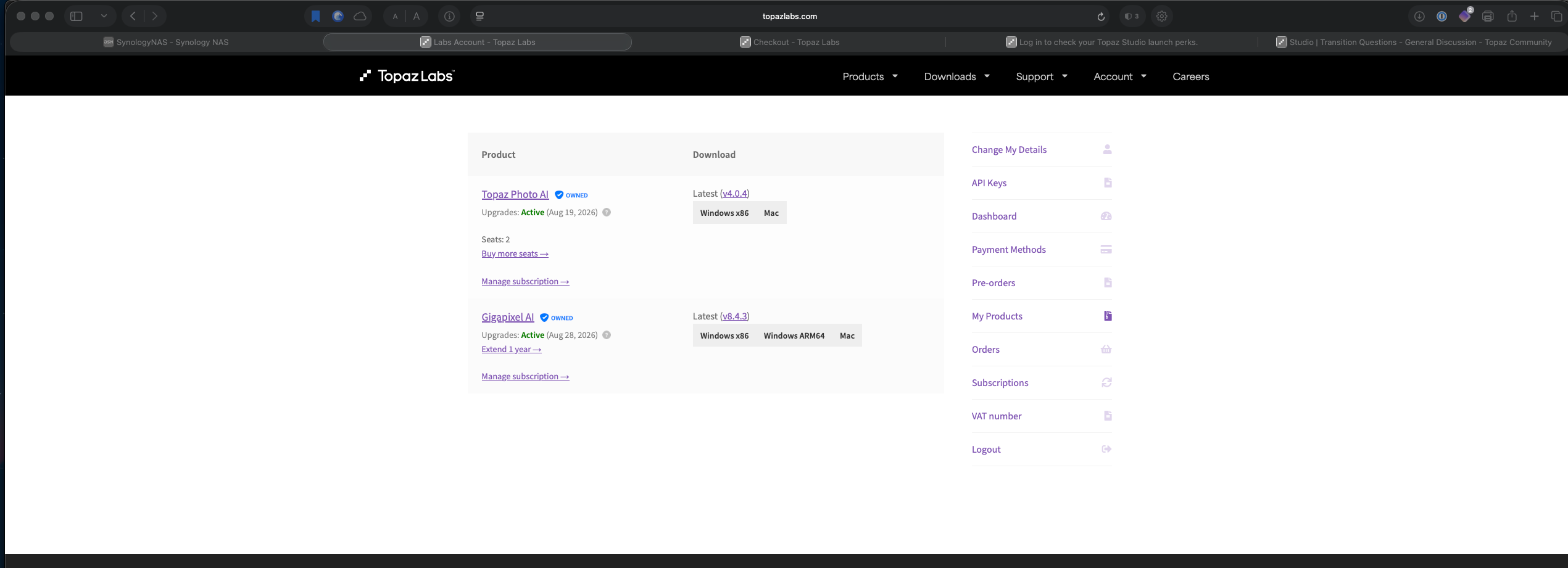The height and width of the screenshot is (568, 1568).
Task: Open the new tab plus icon
Action: [x=1535, y=17]
